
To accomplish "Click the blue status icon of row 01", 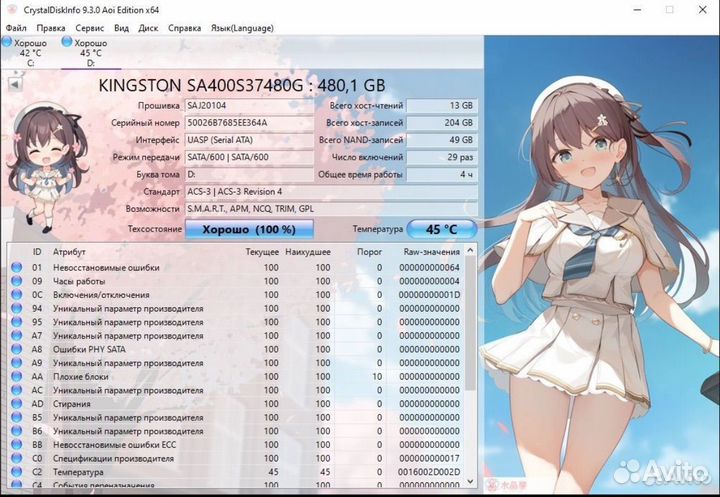I will tap(17, 267).
